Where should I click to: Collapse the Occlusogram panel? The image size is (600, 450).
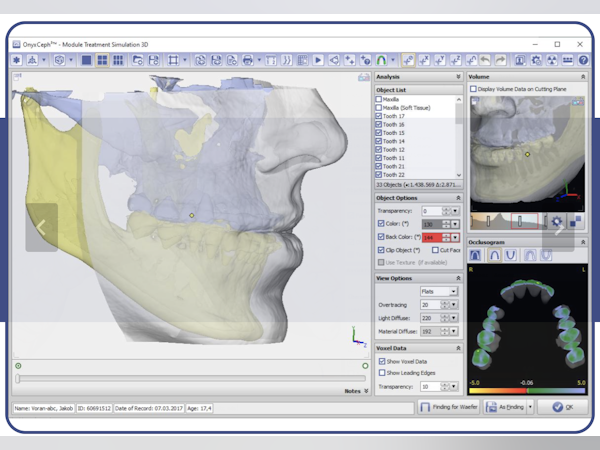(583, 242)
